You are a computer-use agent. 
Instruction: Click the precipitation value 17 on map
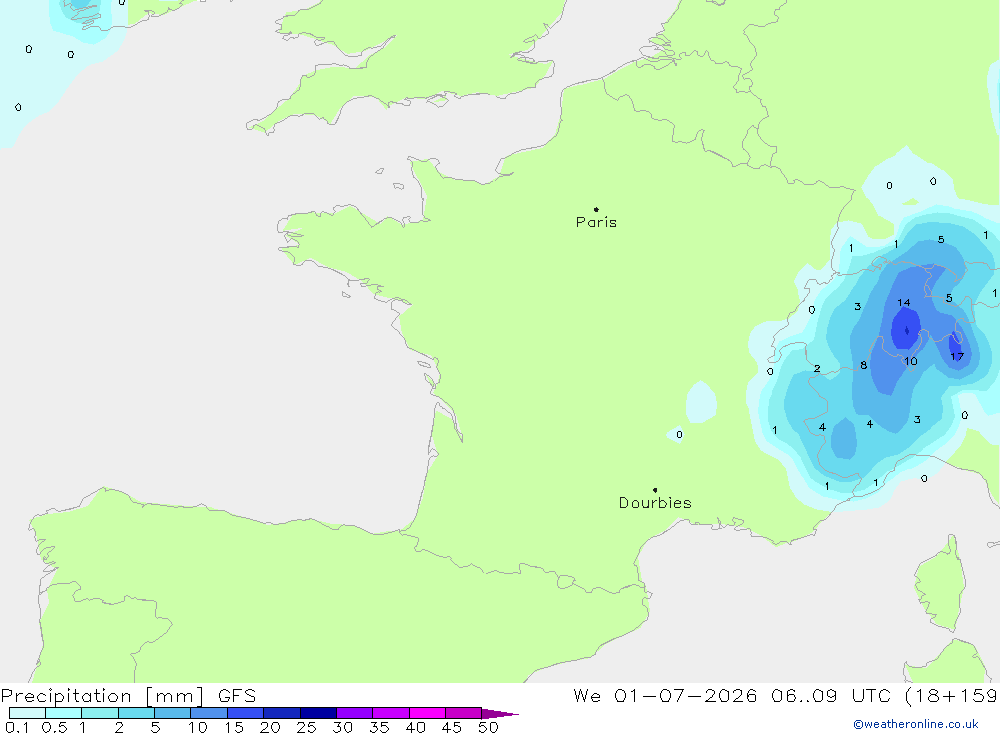pyautogui.click(x=957, y=357)
